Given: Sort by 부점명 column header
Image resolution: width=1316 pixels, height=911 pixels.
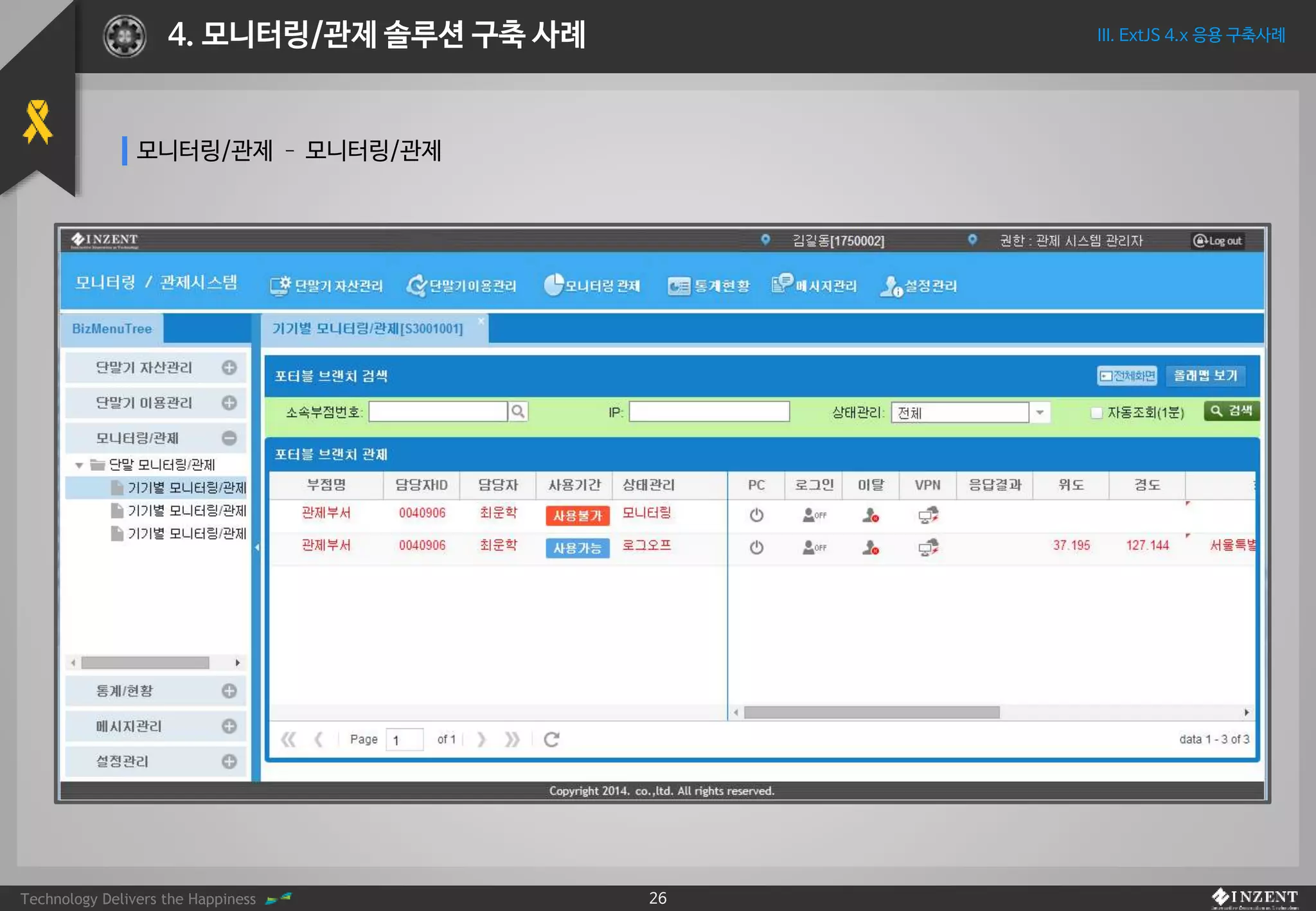Looking at the screenshot, I should 326,485.
